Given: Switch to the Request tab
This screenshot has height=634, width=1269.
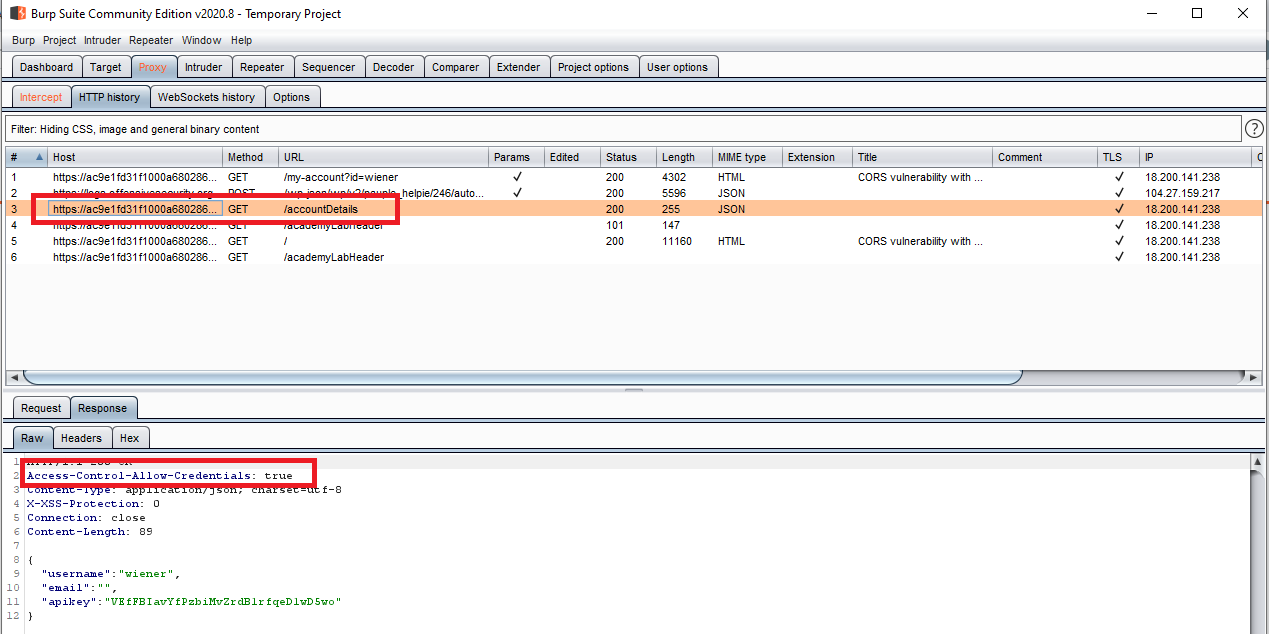Looking at the screenshot, I should pos(41,408).
